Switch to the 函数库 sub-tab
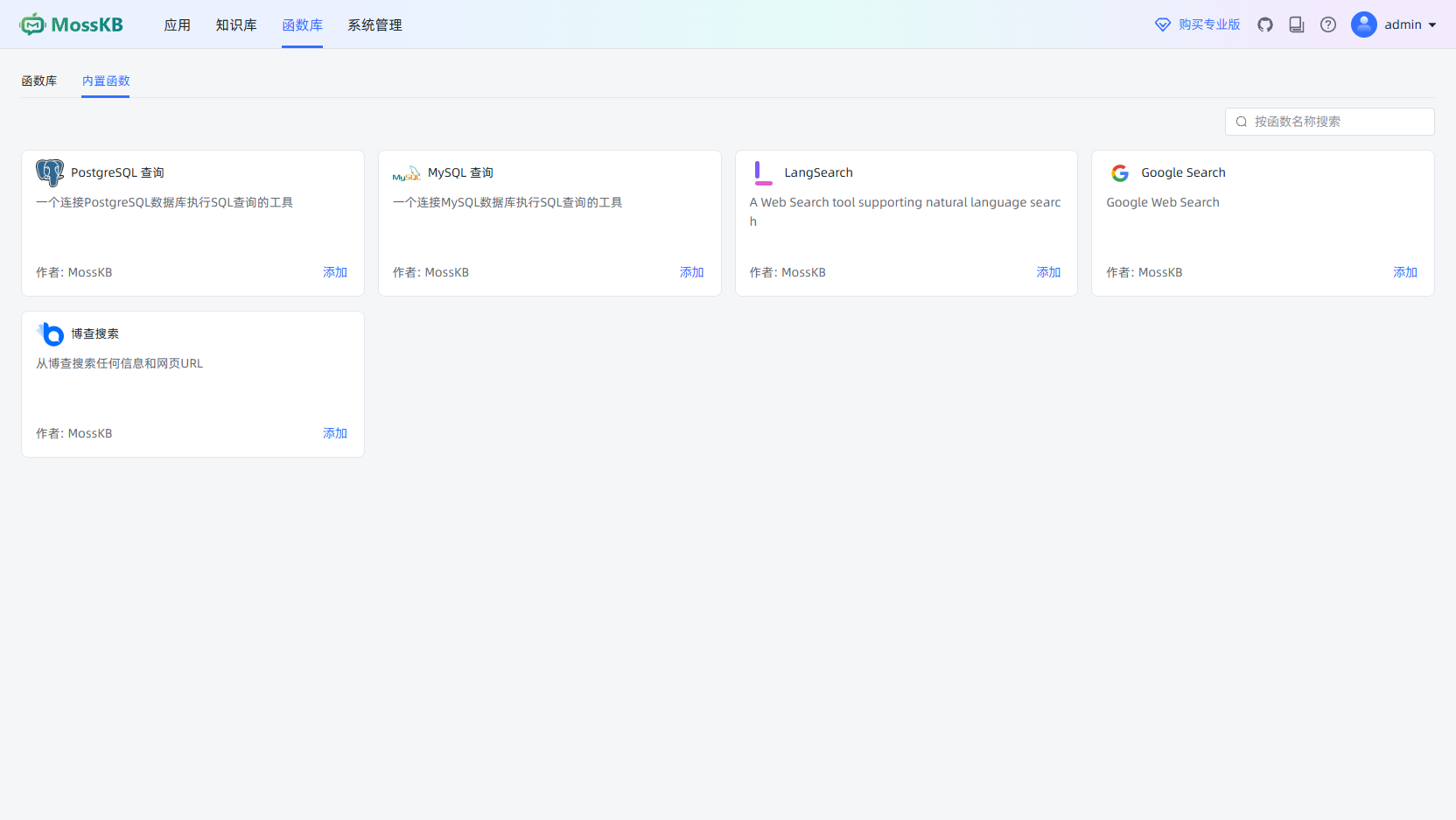This screenshot has width=1456, height=820. coord(39,81)
